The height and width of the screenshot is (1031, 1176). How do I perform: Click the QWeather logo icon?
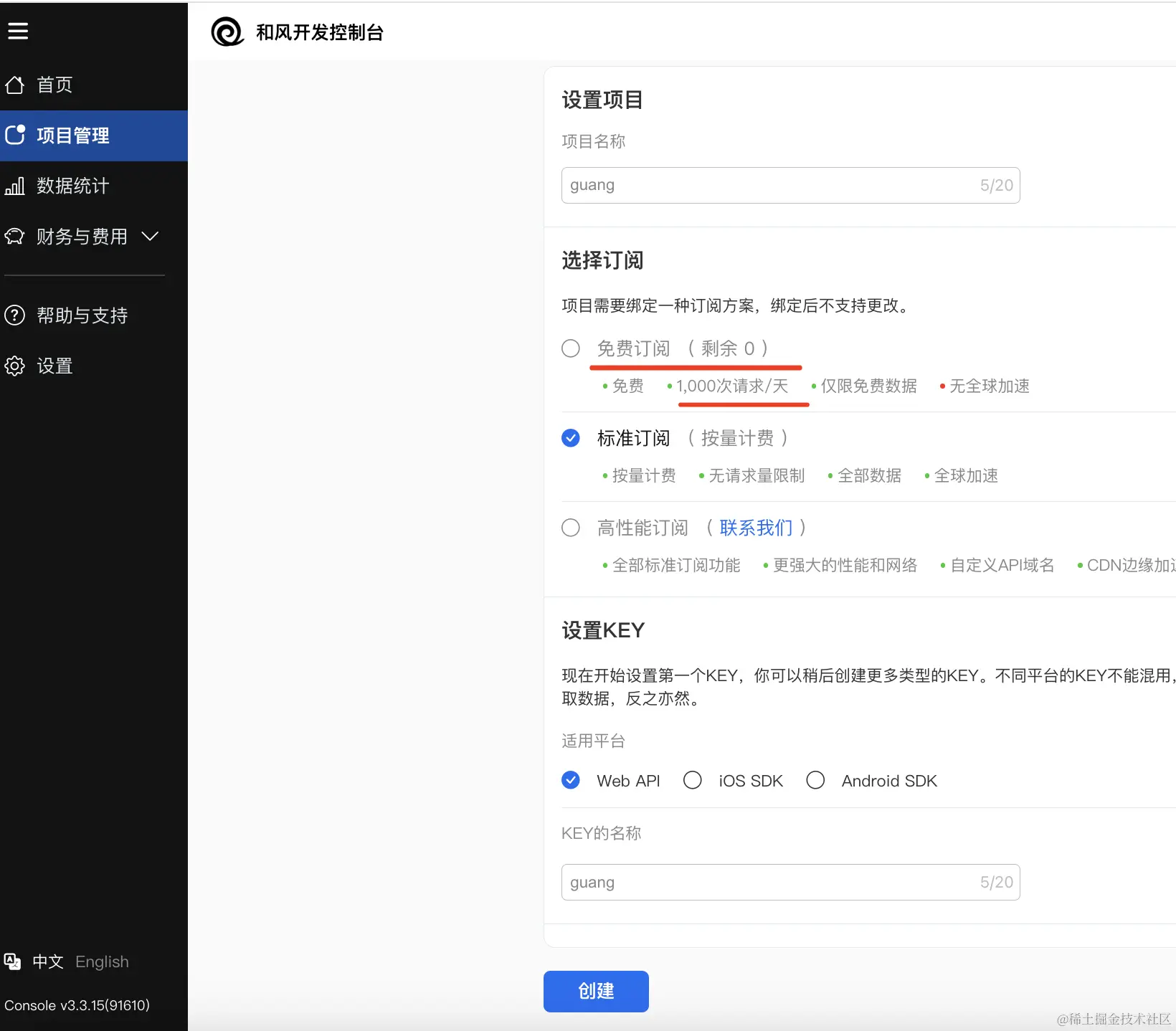[x=228, y=32]
